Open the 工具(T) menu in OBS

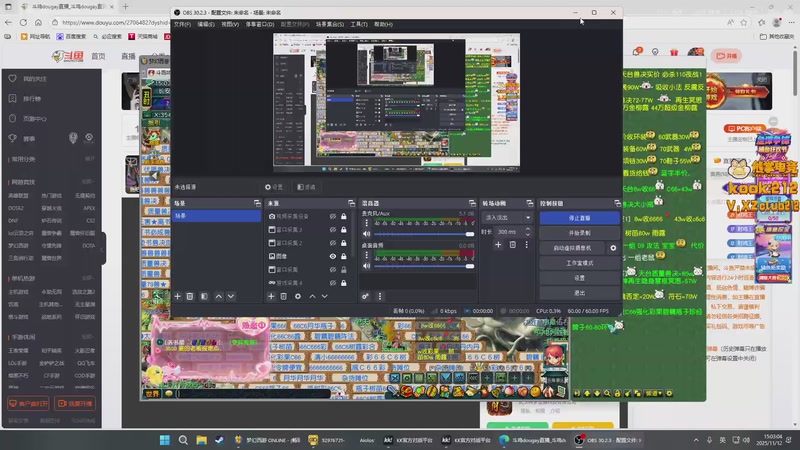(359, 24)
